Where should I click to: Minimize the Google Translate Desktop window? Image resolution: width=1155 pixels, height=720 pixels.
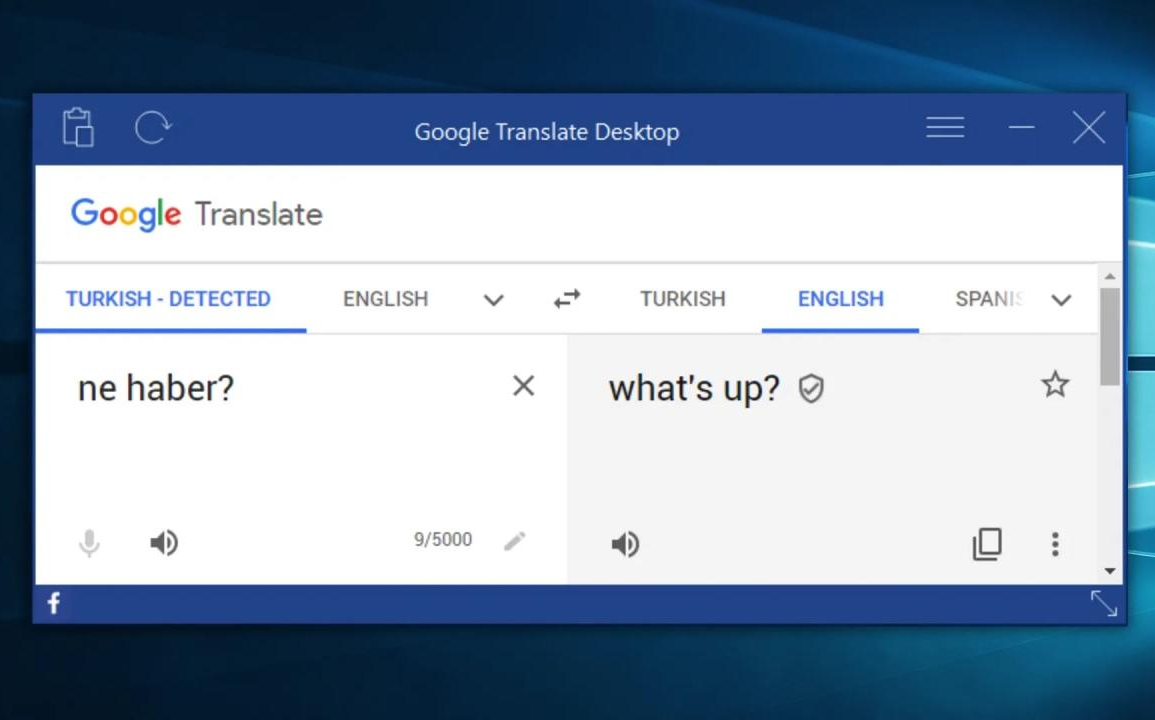tap(1021, 127)
